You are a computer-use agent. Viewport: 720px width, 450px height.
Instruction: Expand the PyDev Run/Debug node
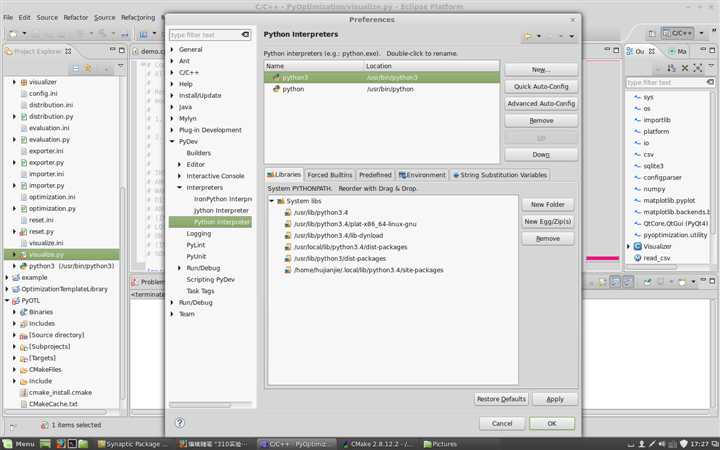click(x=180, y=268)
